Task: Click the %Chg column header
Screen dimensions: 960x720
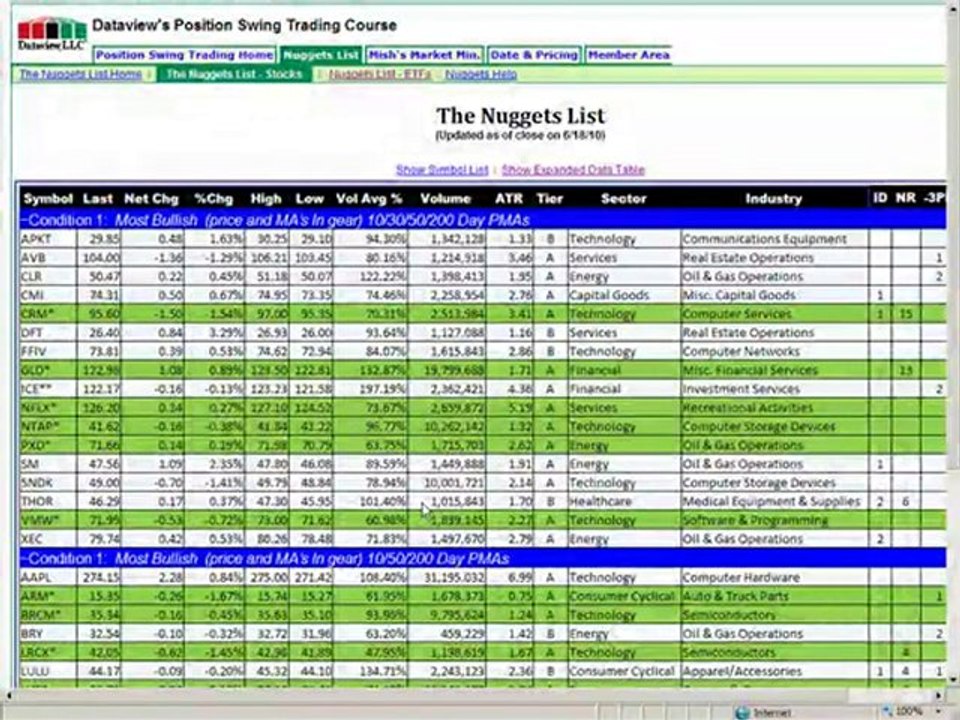Action: 214,198
